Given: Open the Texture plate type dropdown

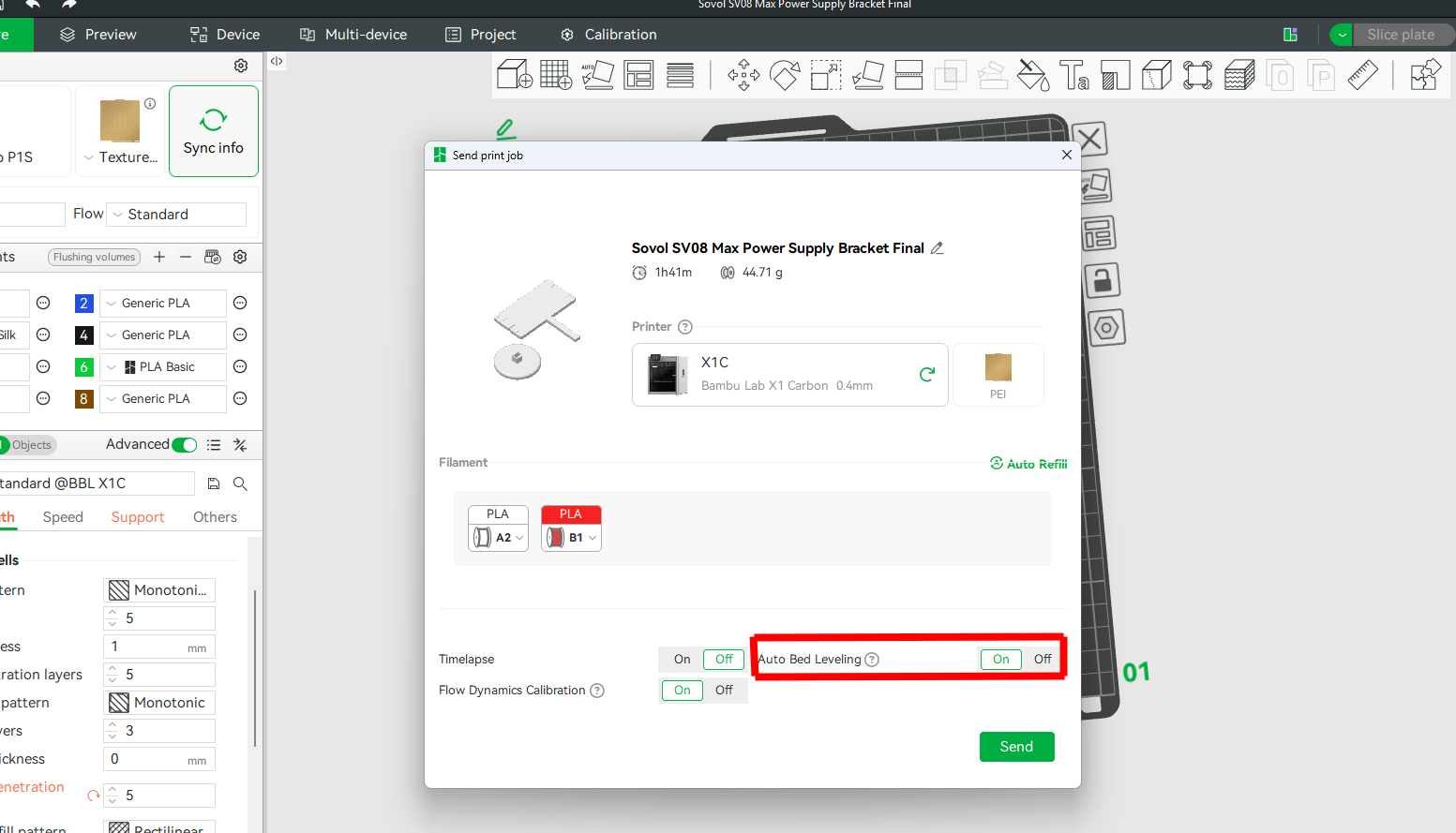Looking at the screenshot, I should (x=120, y=156).
